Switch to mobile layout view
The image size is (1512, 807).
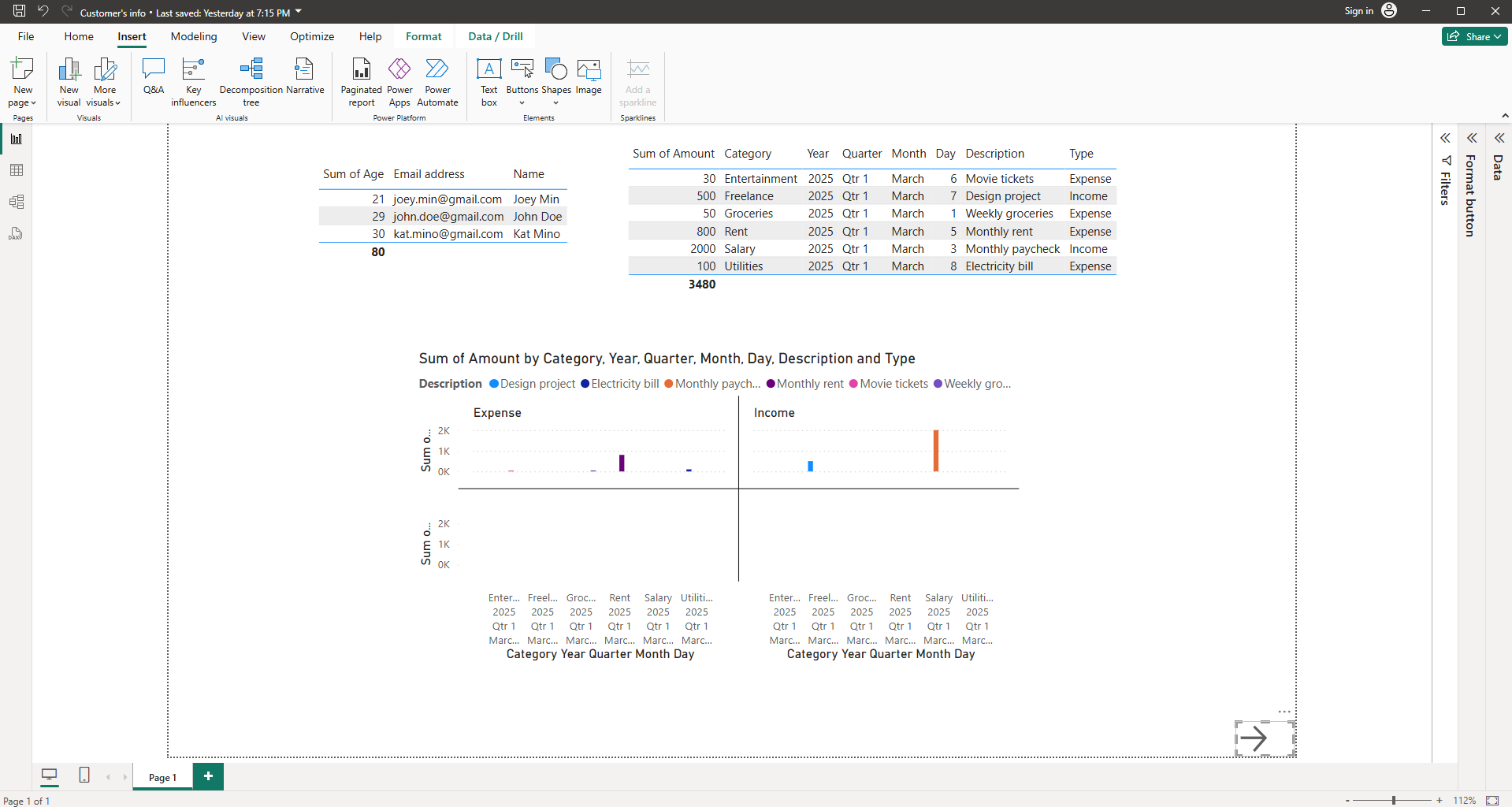84,775
